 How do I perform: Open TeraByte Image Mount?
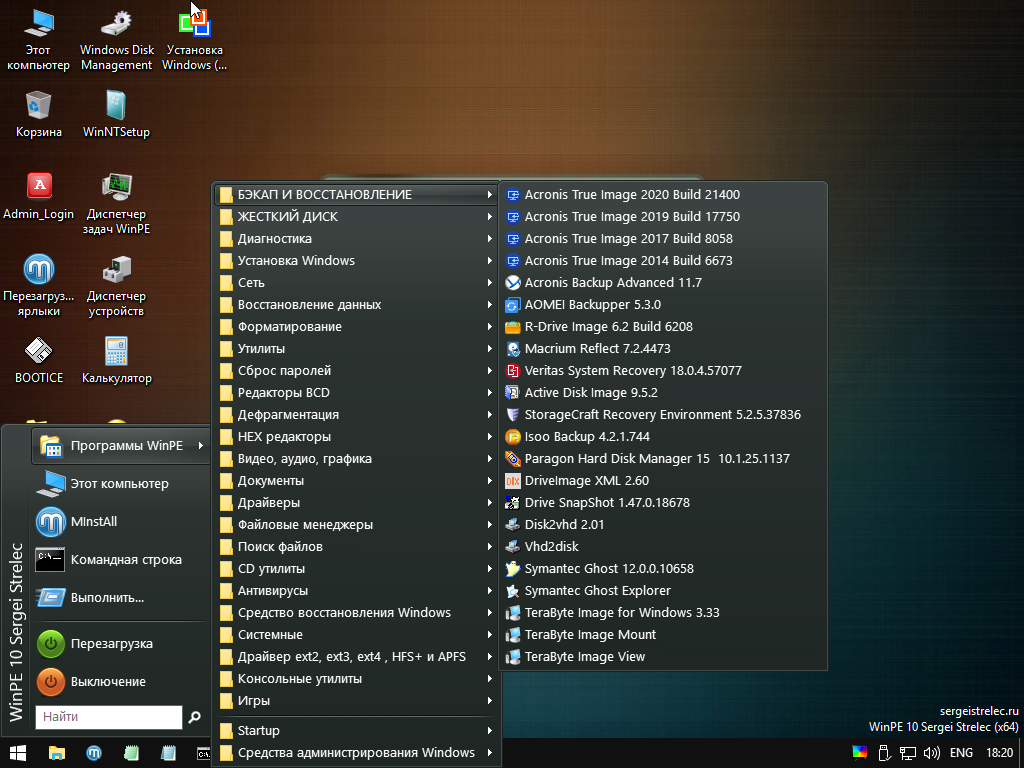[x=663, y=635]
